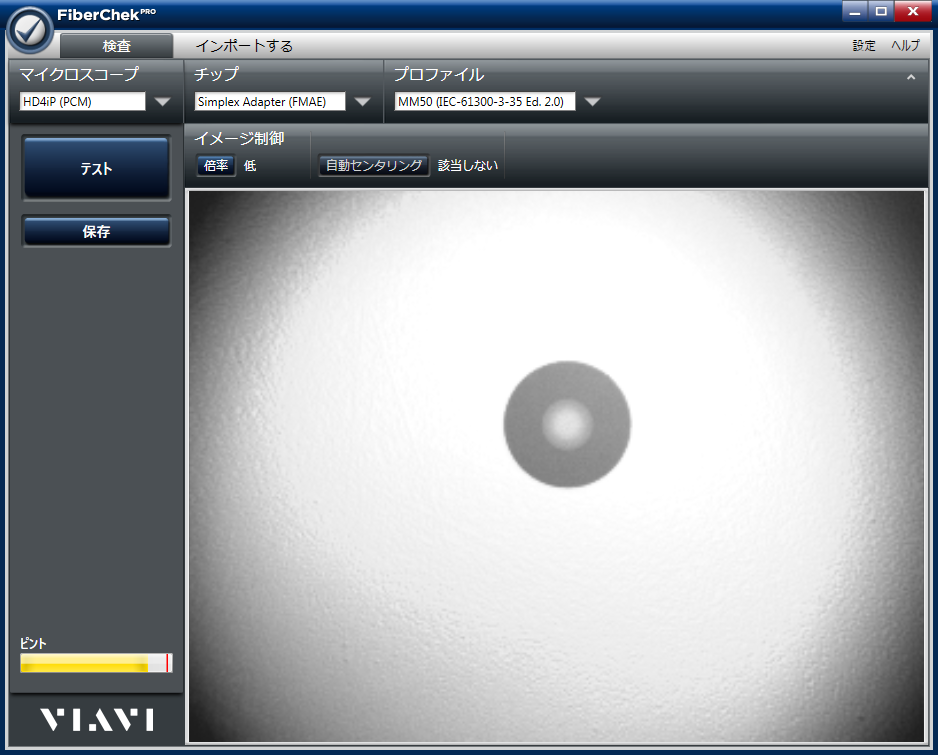Minimize the FiberChek window
This screenshot has width=938, height=755.
click(855, 11)
